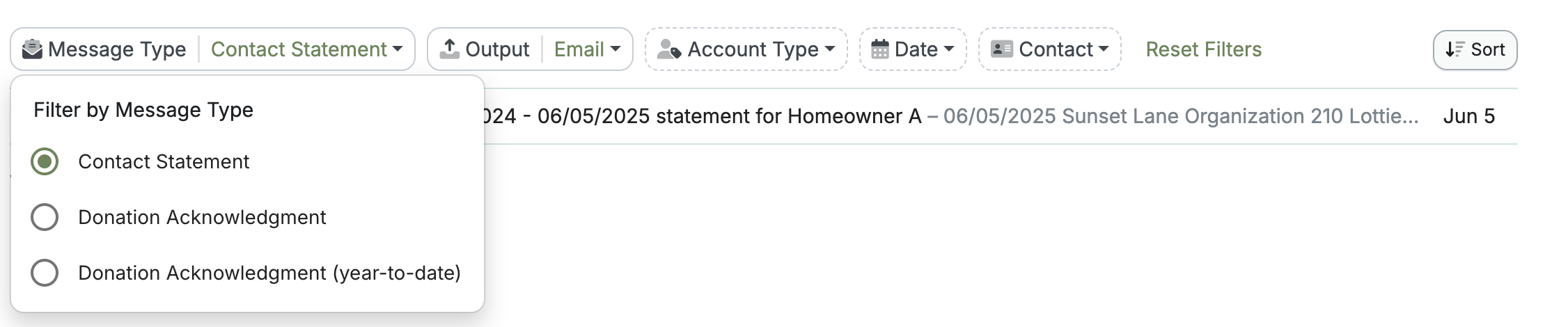The image size is (1568, 327).
Task: Click the Contact Statement option label
Action: point(164,161)
